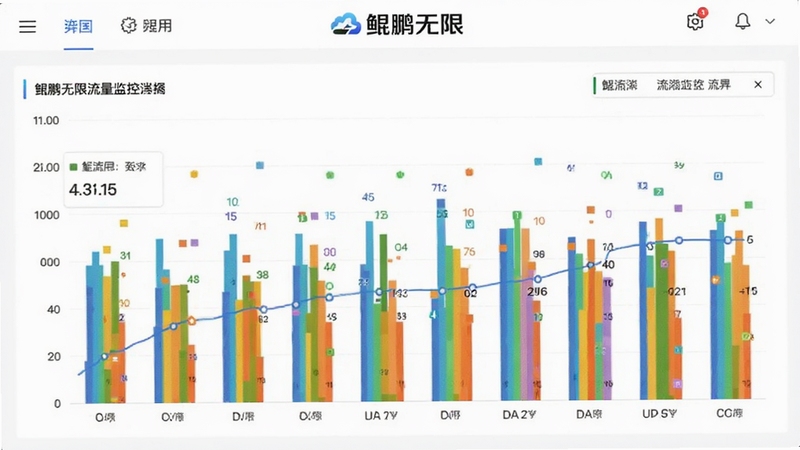Image resolution: width=800 pixels, height=450 pixels.
Task: Open the notifications bell
Action: click(742, 21)
